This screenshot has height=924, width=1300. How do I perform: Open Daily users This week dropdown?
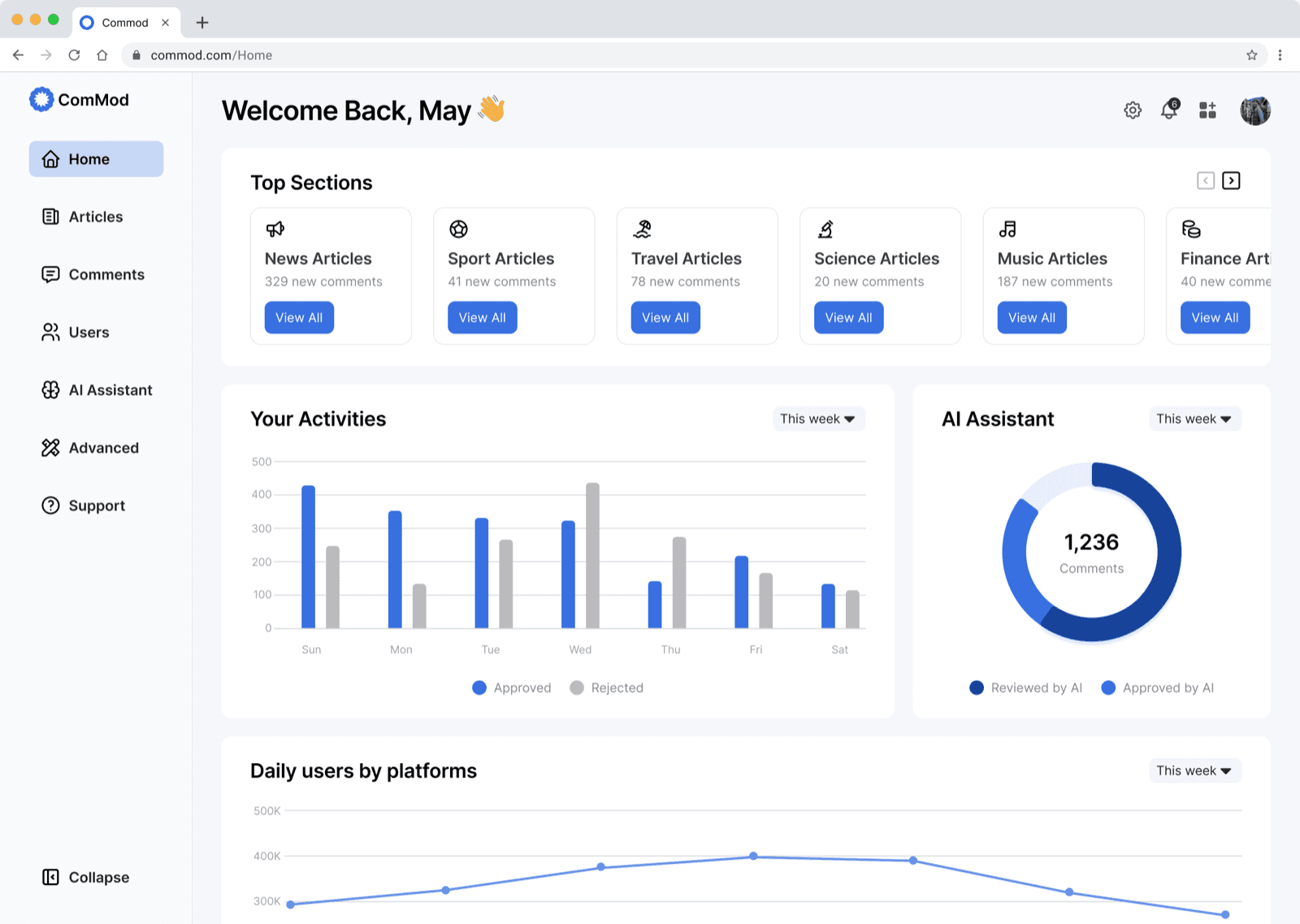tap(1194, 770)
